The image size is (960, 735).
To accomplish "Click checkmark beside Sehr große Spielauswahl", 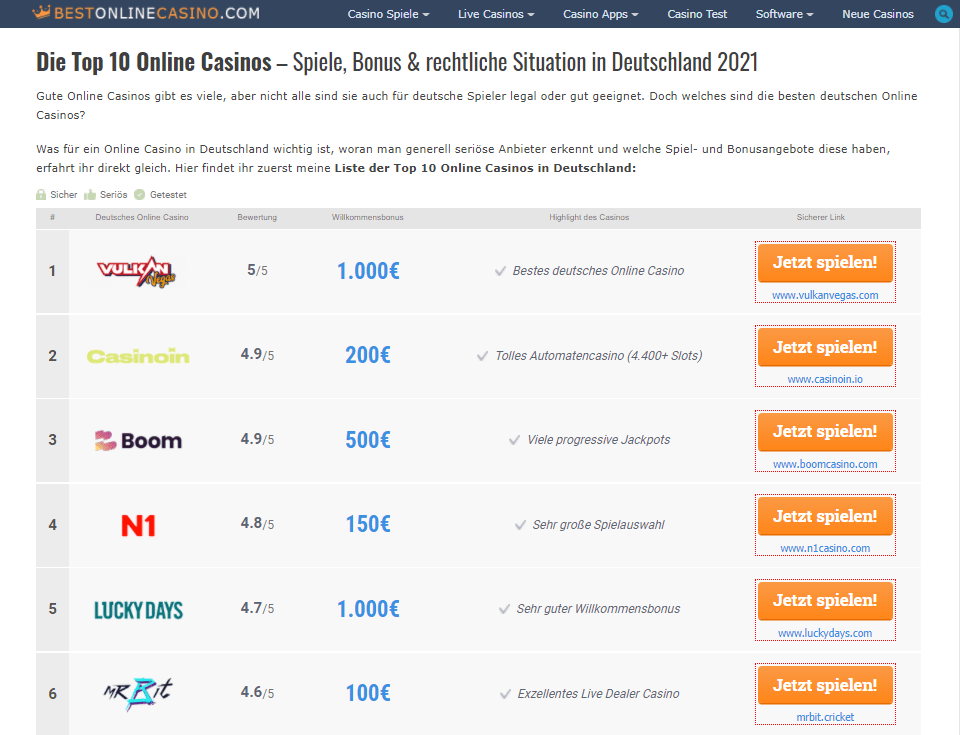I will [520, 525].
